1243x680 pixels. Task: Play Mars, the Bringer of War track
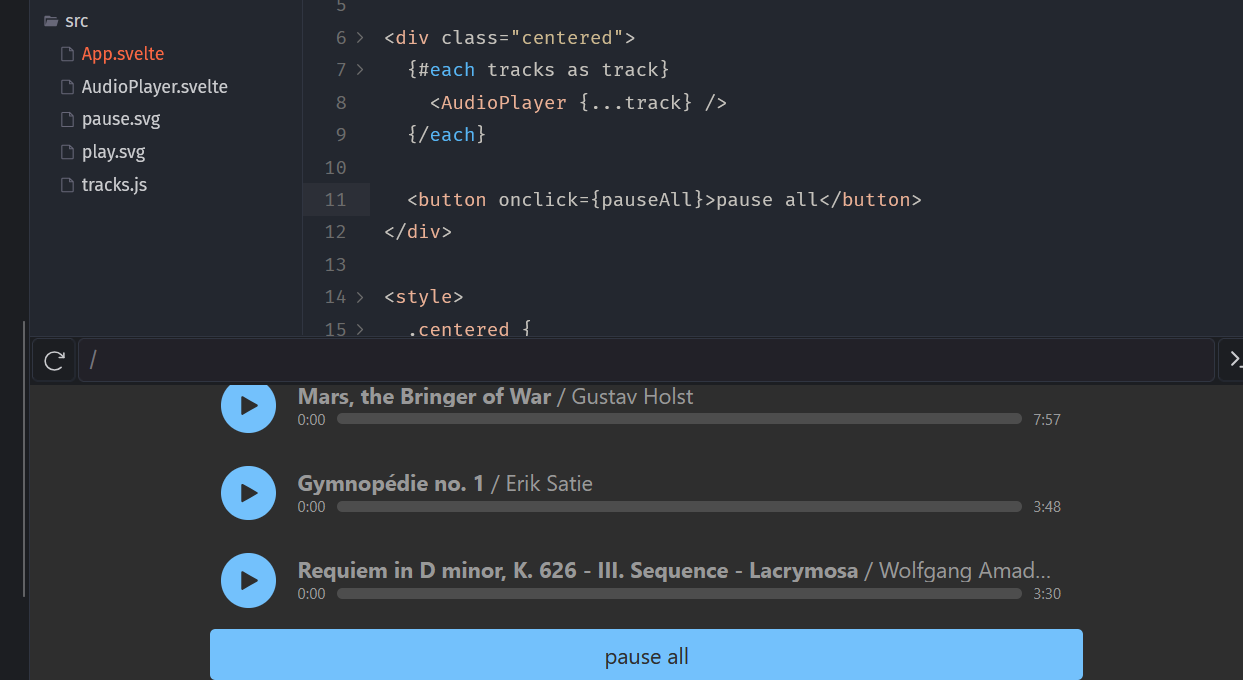[248, 406]
